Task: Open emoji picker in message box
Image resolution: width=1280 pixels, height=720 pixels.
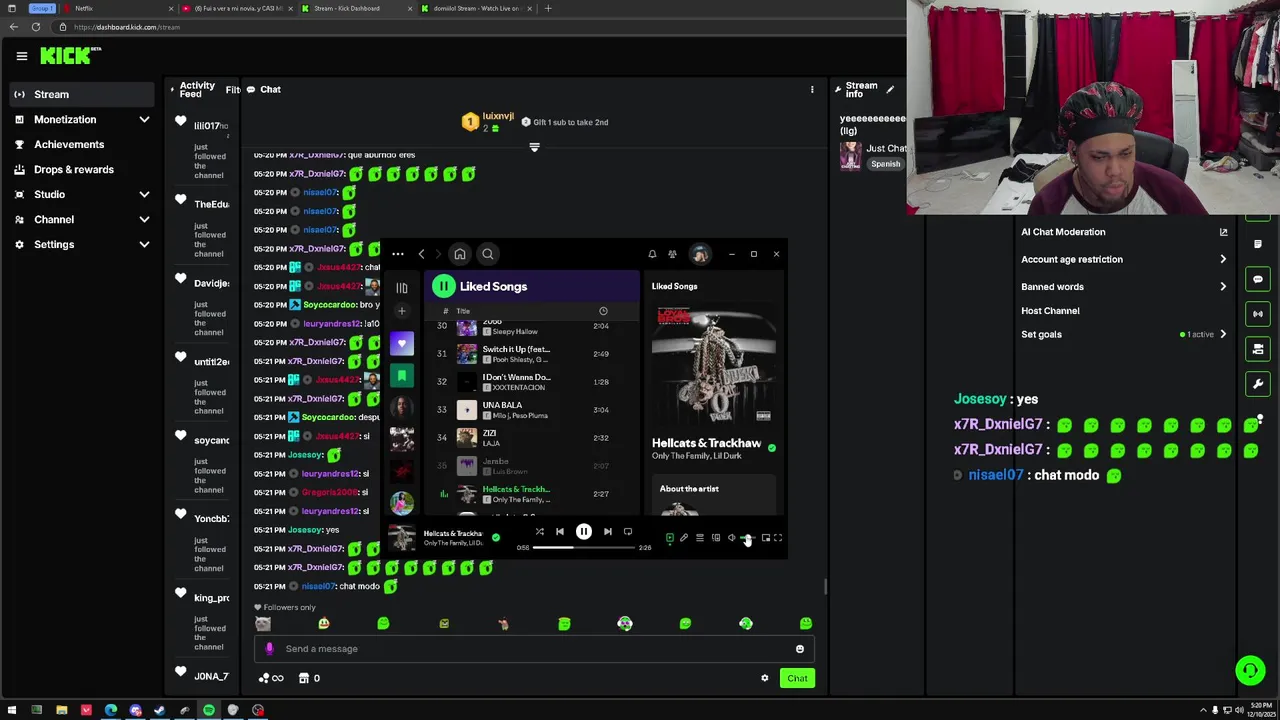Action: click(800, 649)
